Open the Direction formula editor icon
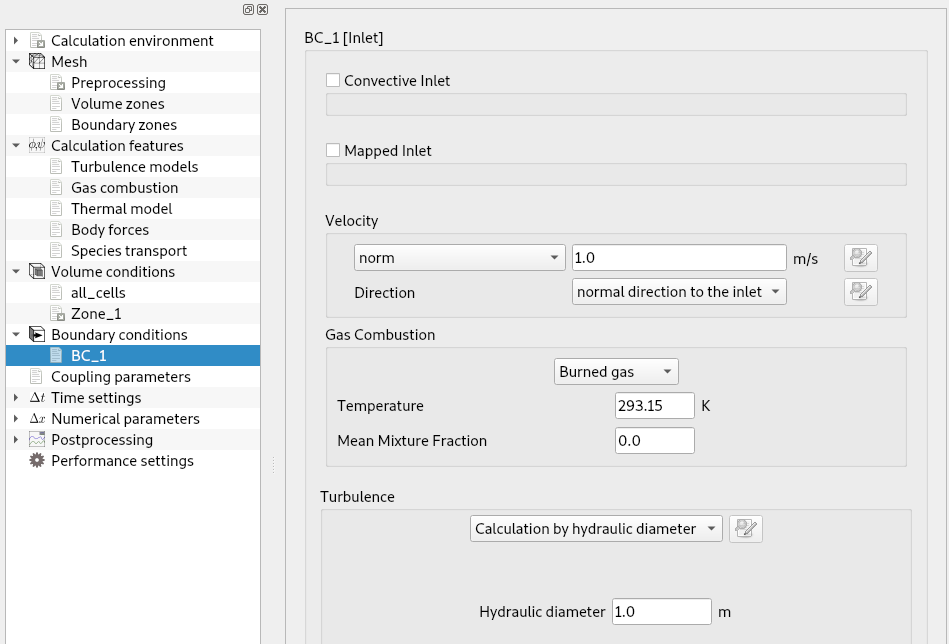Image resolution: width=949 pixels, height=644 pixels. [860, 292]
